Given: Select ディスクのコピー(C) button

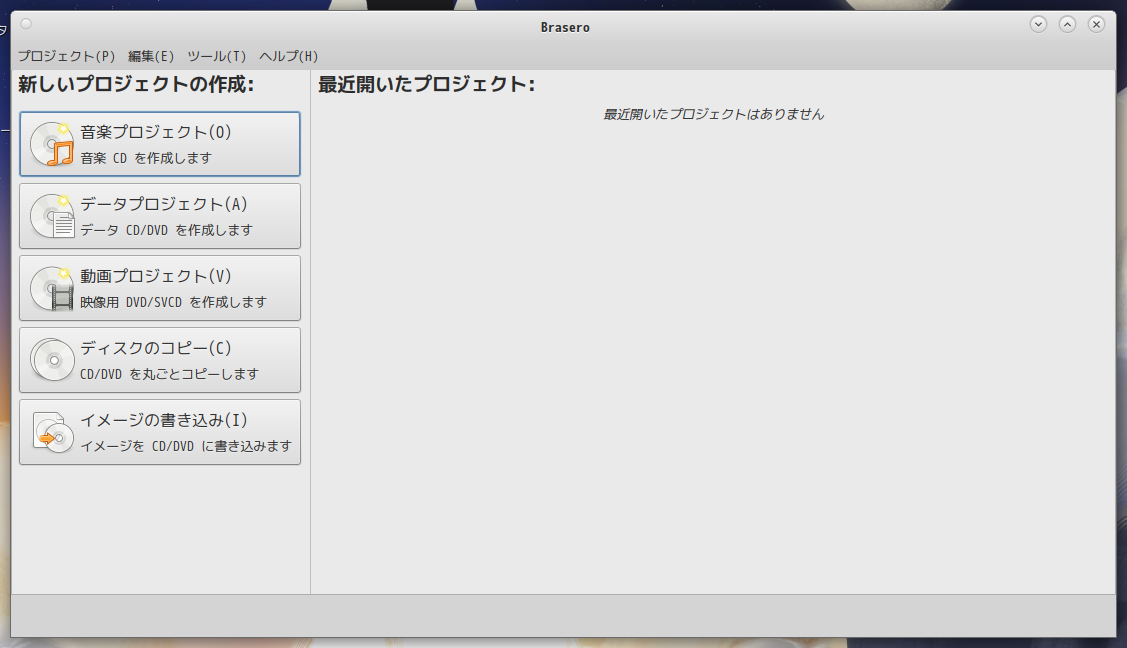Looking at the screenshot, I should click(x=160, y=360).
